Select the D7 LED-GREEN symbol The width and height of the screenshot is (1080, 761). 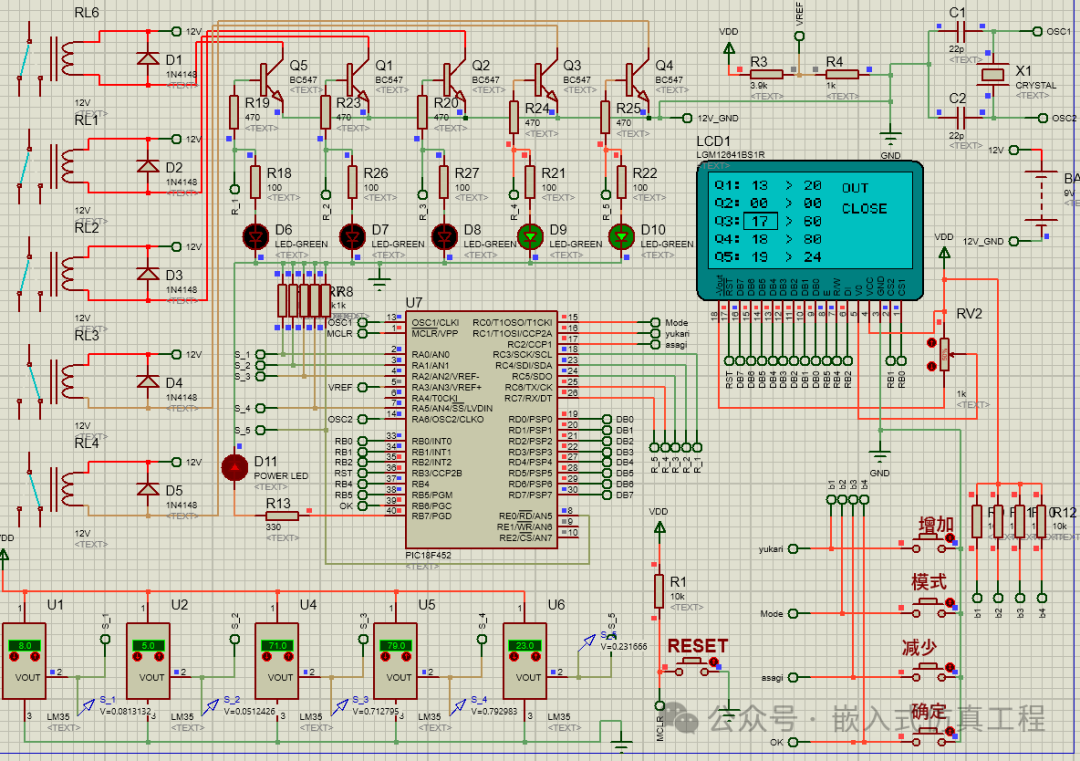click(353, 237)
